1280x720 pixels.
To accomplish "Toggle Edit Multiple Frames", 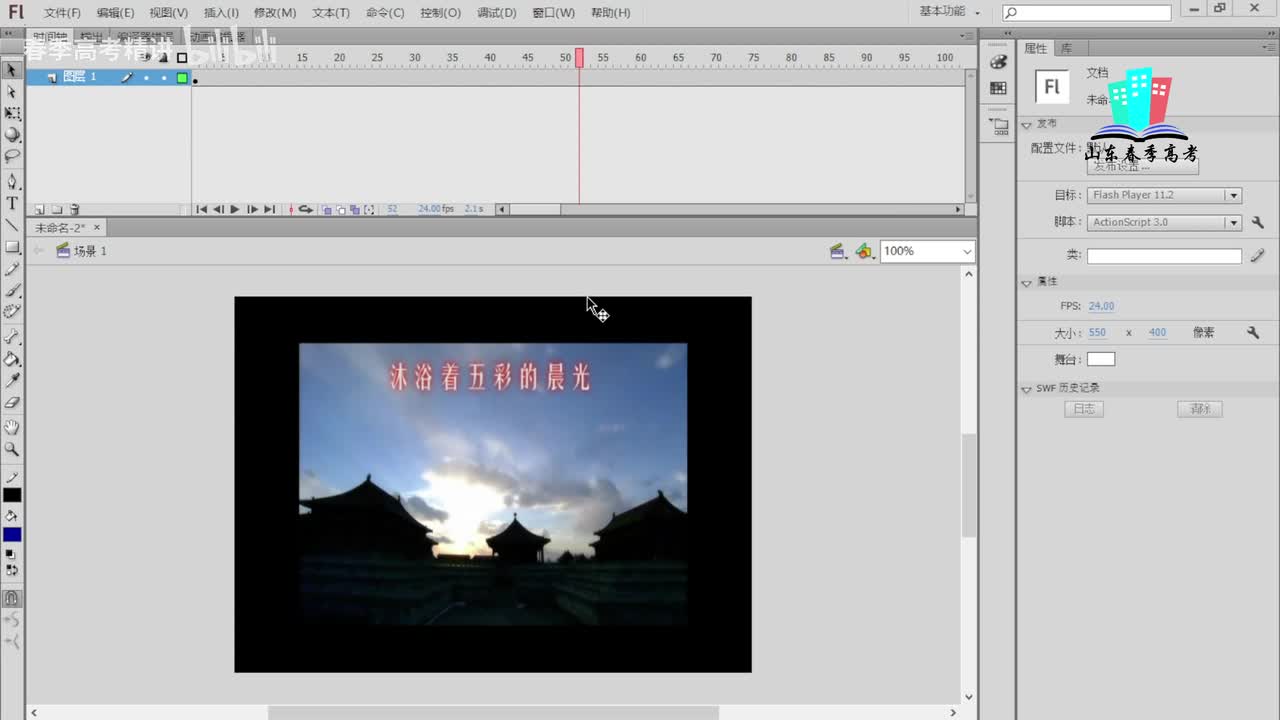I will [x=355, y=210].
